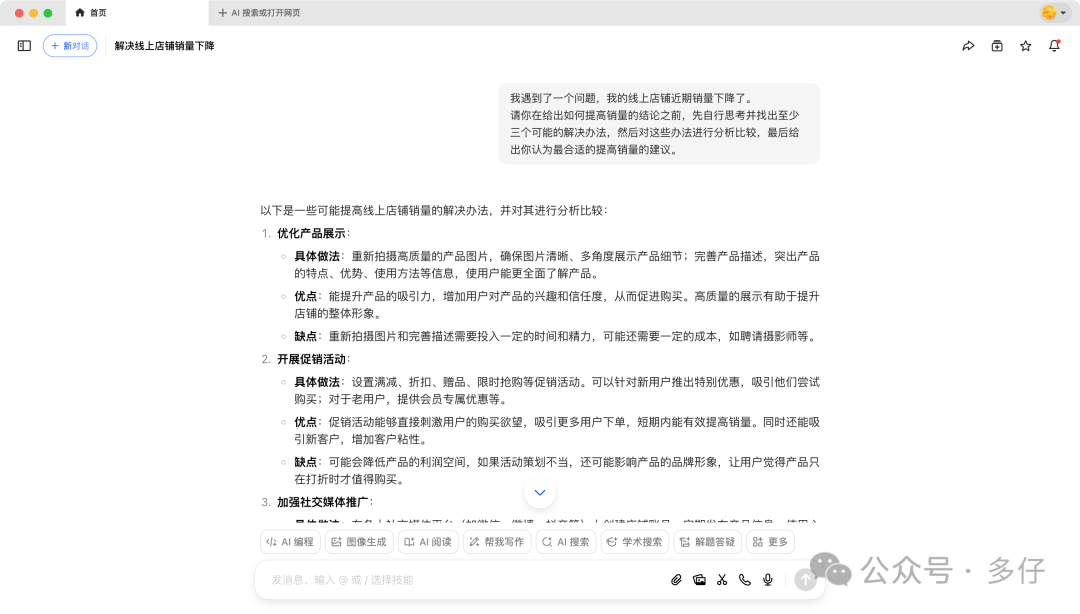
Task: Click the send arrow button
Action: click(805, 580)
